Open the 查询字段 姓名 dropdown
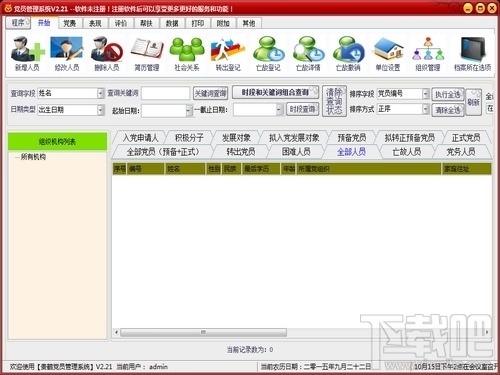Image resolution: width=500 pixels, height=375 pixels. (101, 93)
